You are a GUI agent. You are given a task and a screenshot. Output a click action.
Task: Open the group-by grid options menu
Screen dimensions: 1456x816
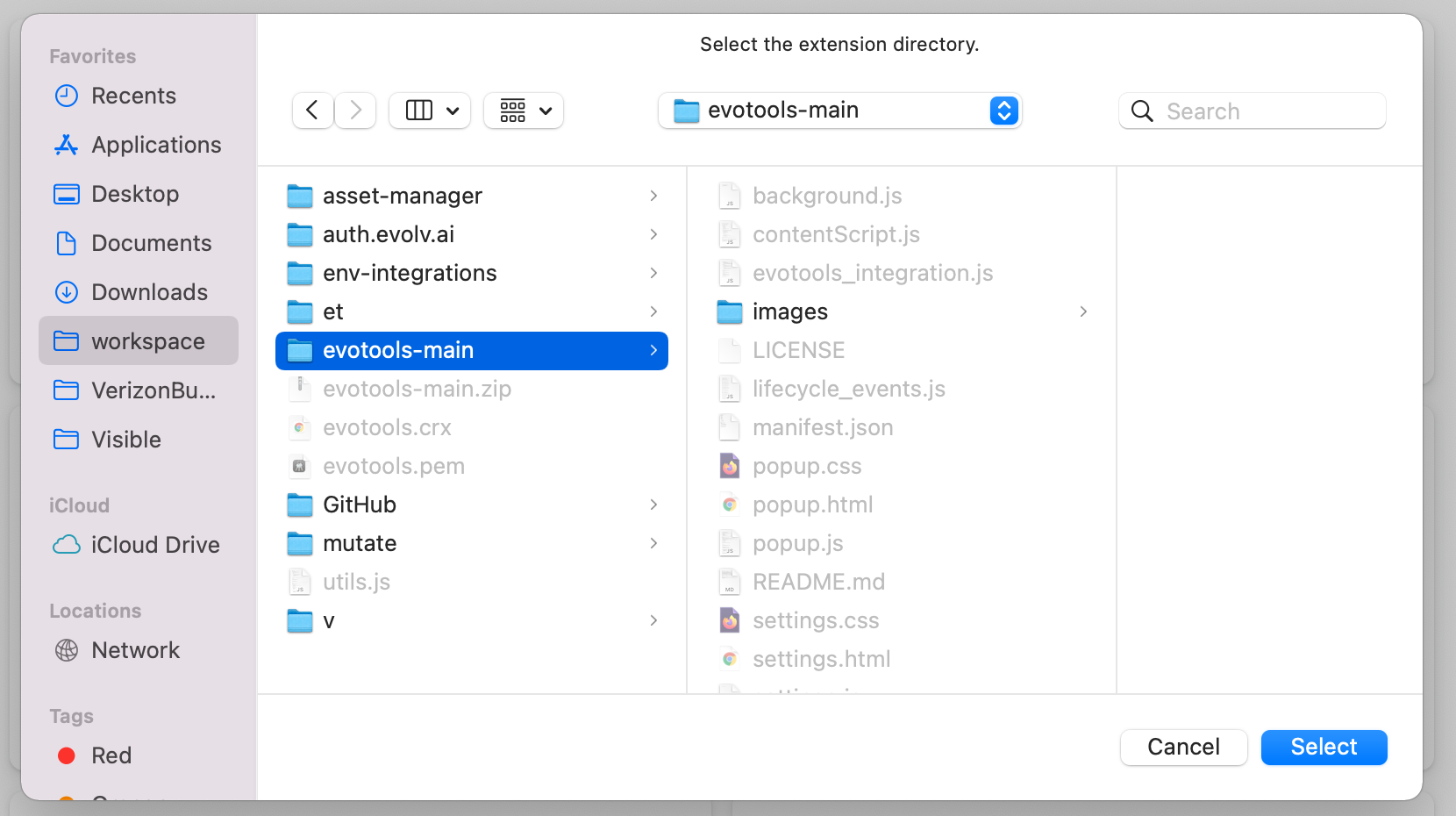click(524, 111)
